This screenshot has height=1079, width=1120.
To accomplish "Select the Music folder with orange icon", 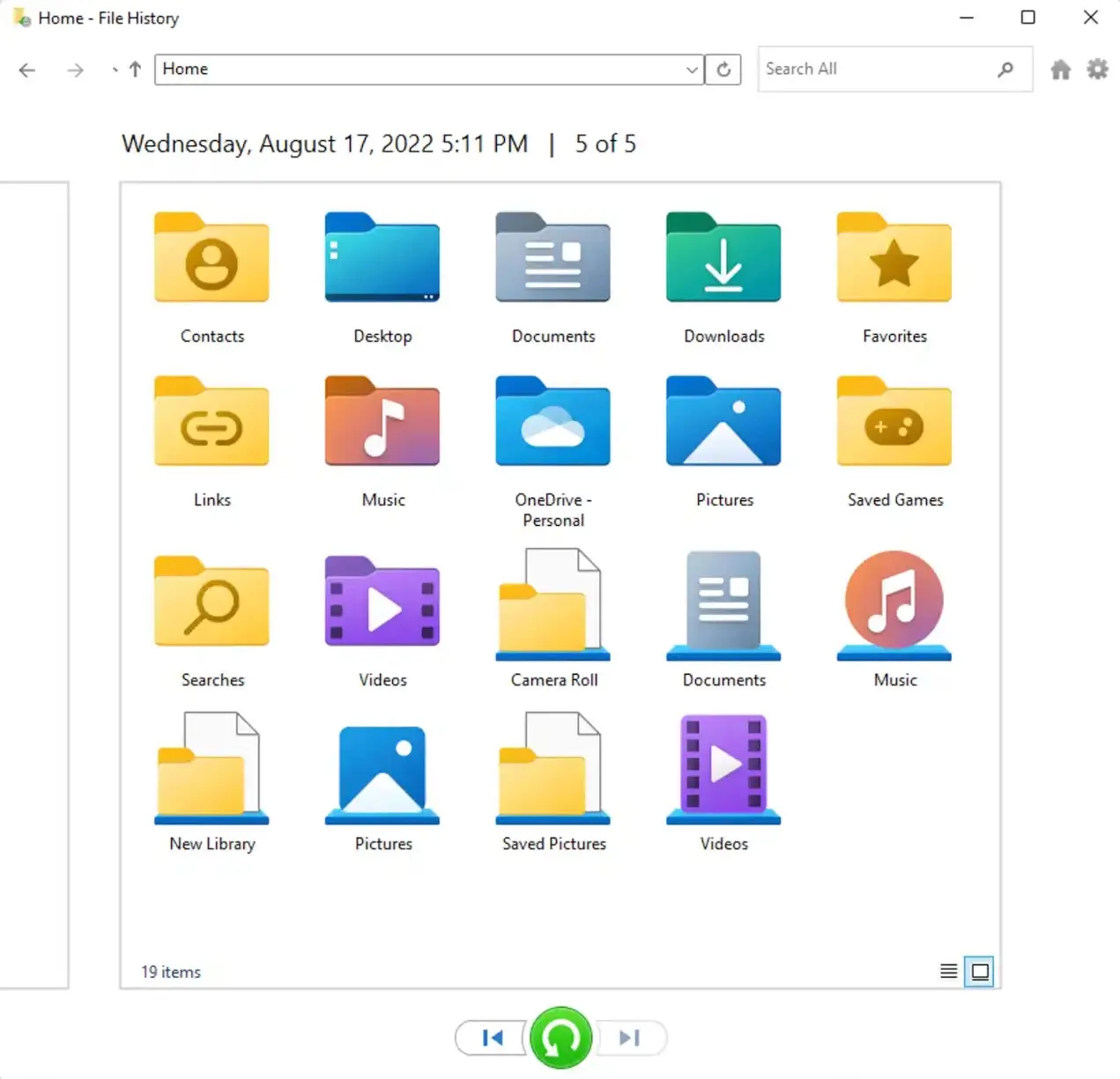I will click(x=382, y=422).
